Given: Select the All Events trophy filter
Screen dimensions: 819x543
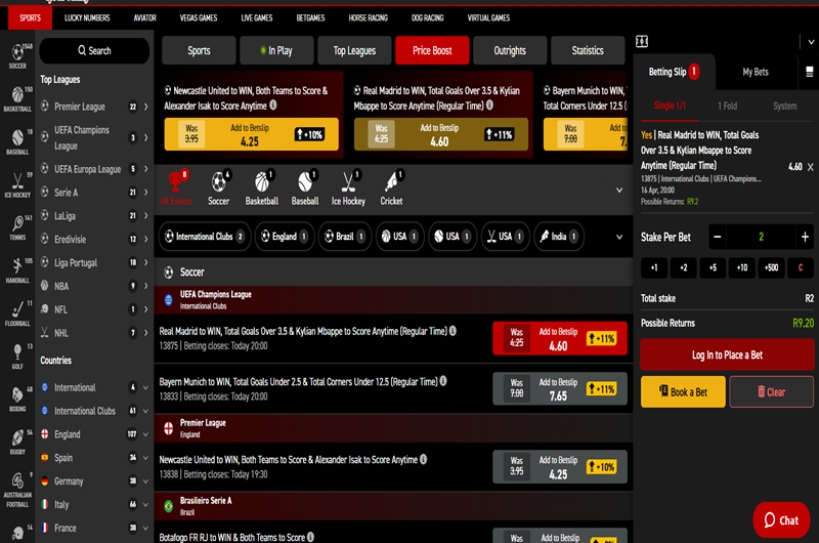Looking at the screenshot, I should (x=176, y=188).
